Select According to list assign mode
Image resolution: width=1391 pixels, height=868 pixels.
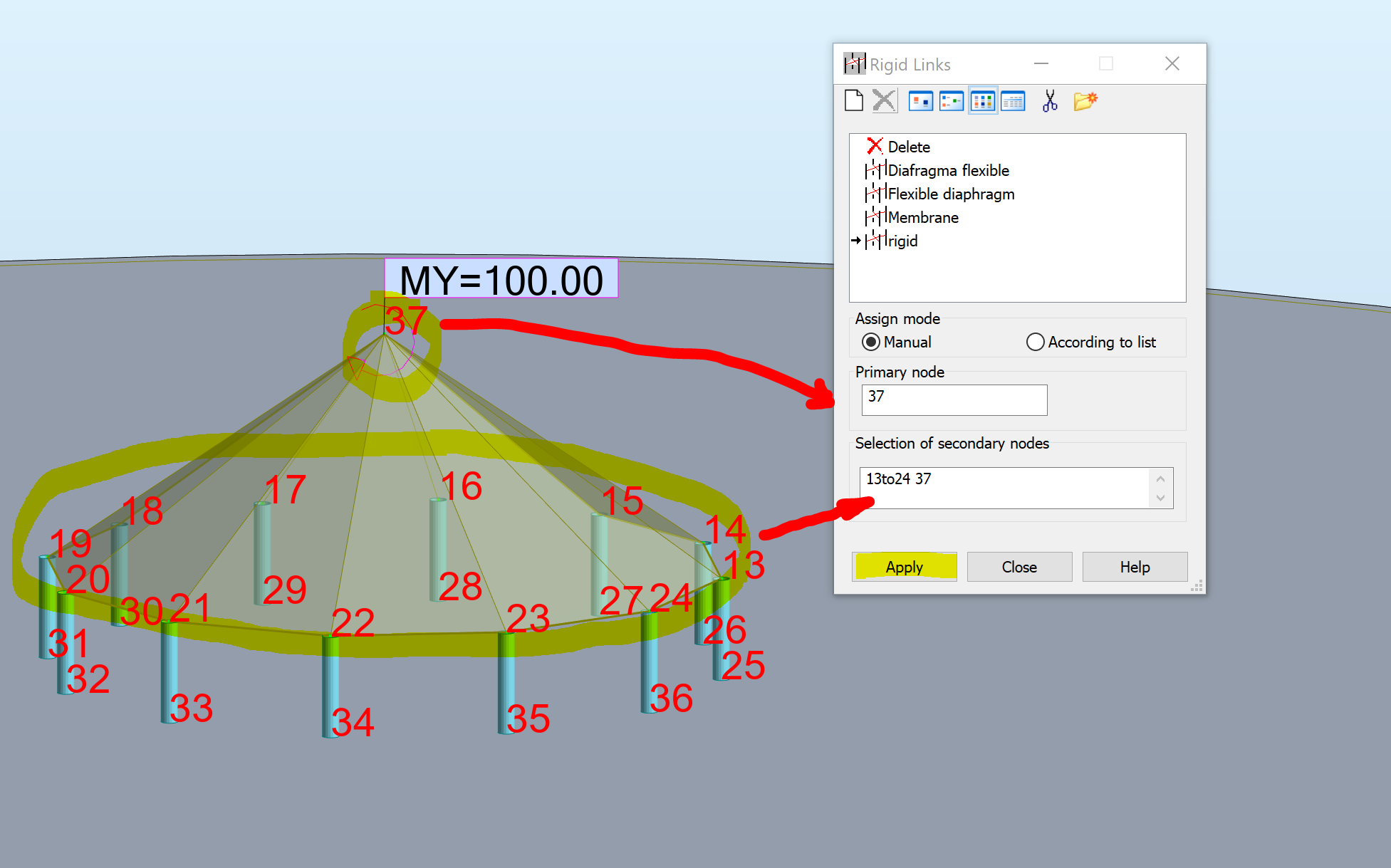coord(1035,342)
